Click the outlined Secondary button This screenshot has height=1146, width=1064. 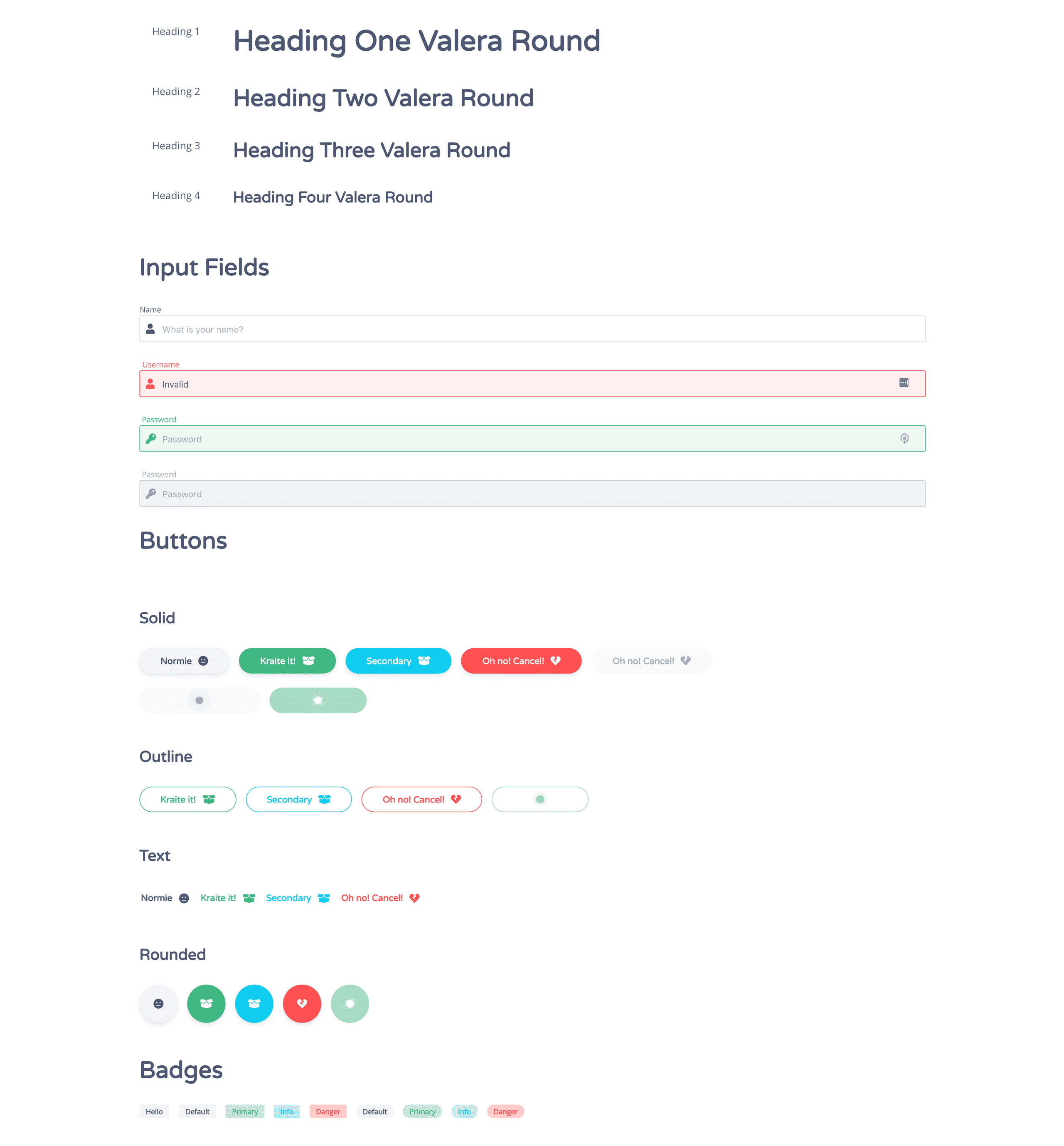click(298, 799)
